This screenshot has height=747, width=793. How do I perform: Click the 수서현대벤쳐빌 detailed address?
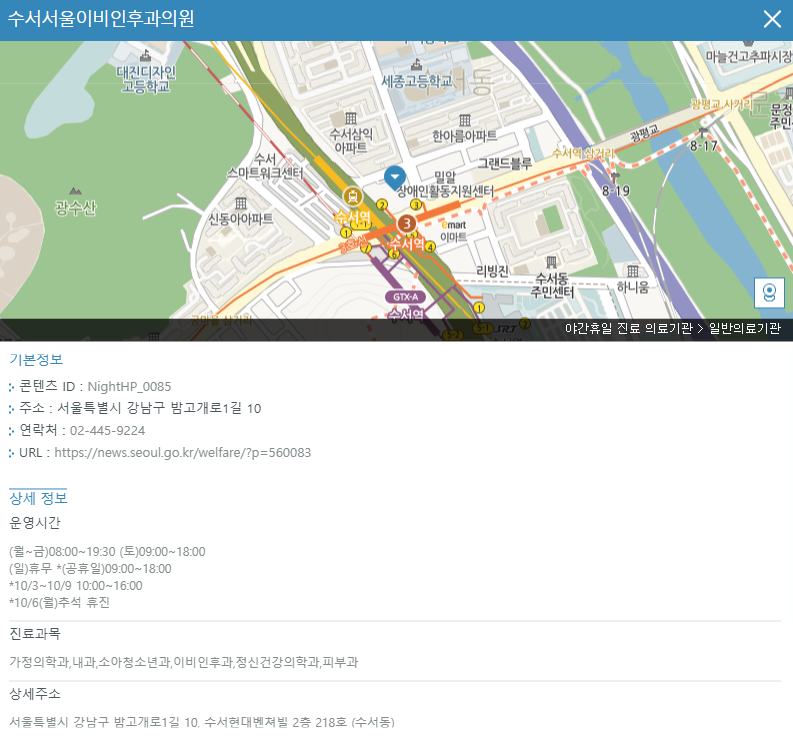pos(202,722)
